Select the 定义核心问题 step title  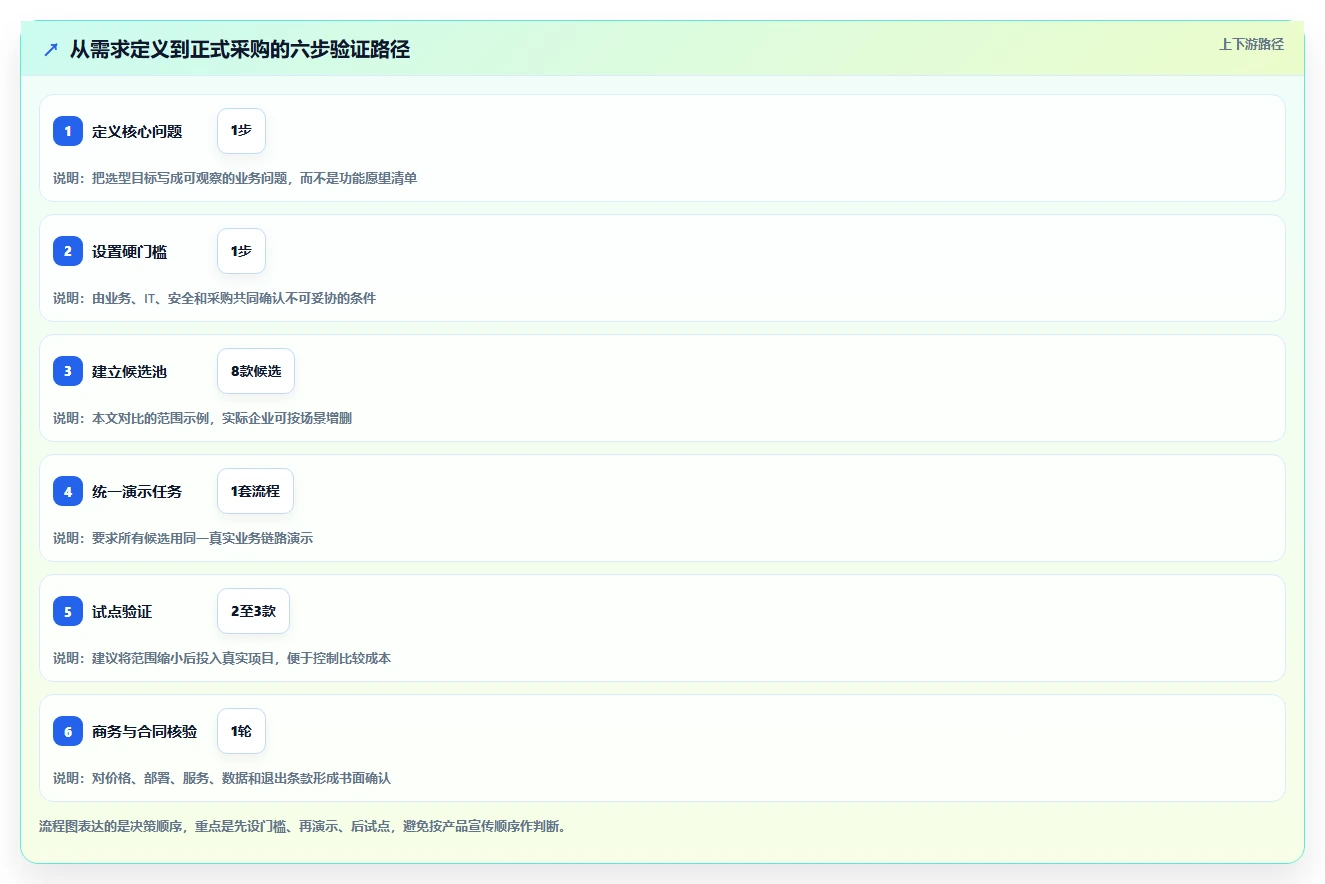[137, 131]
